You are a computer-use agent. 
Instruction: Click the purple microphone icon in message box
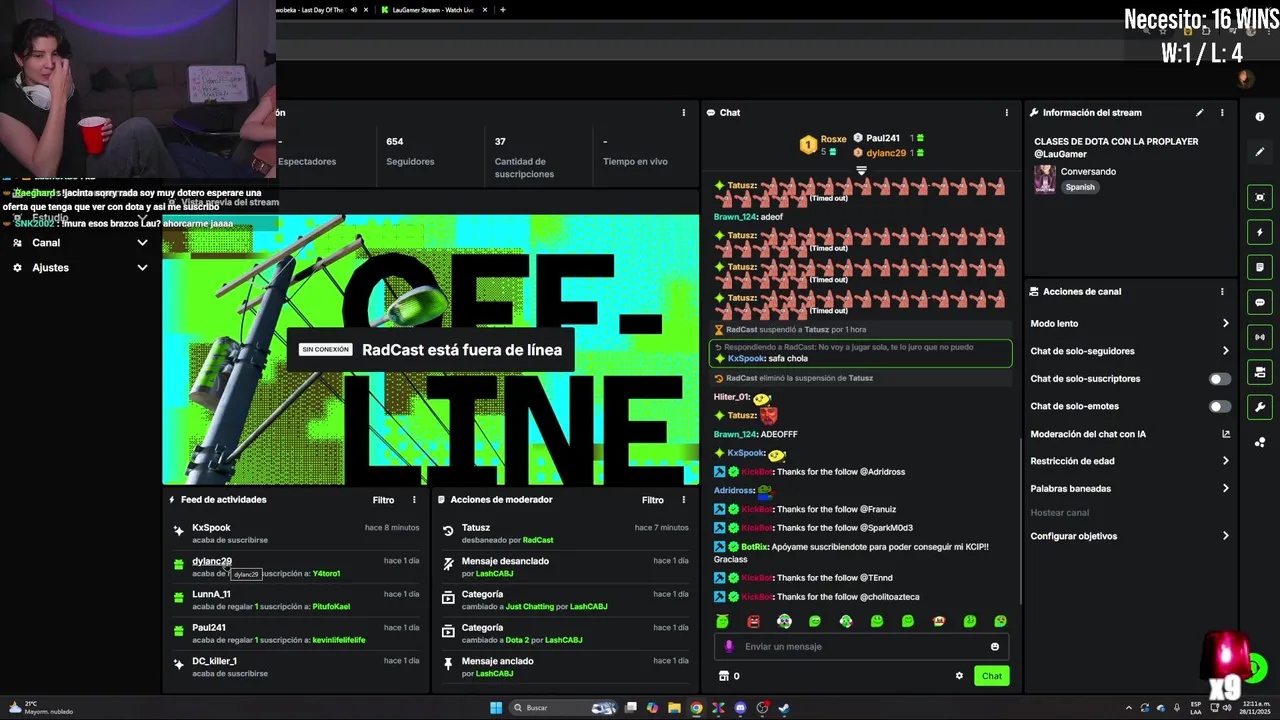[x=729, y=647]
